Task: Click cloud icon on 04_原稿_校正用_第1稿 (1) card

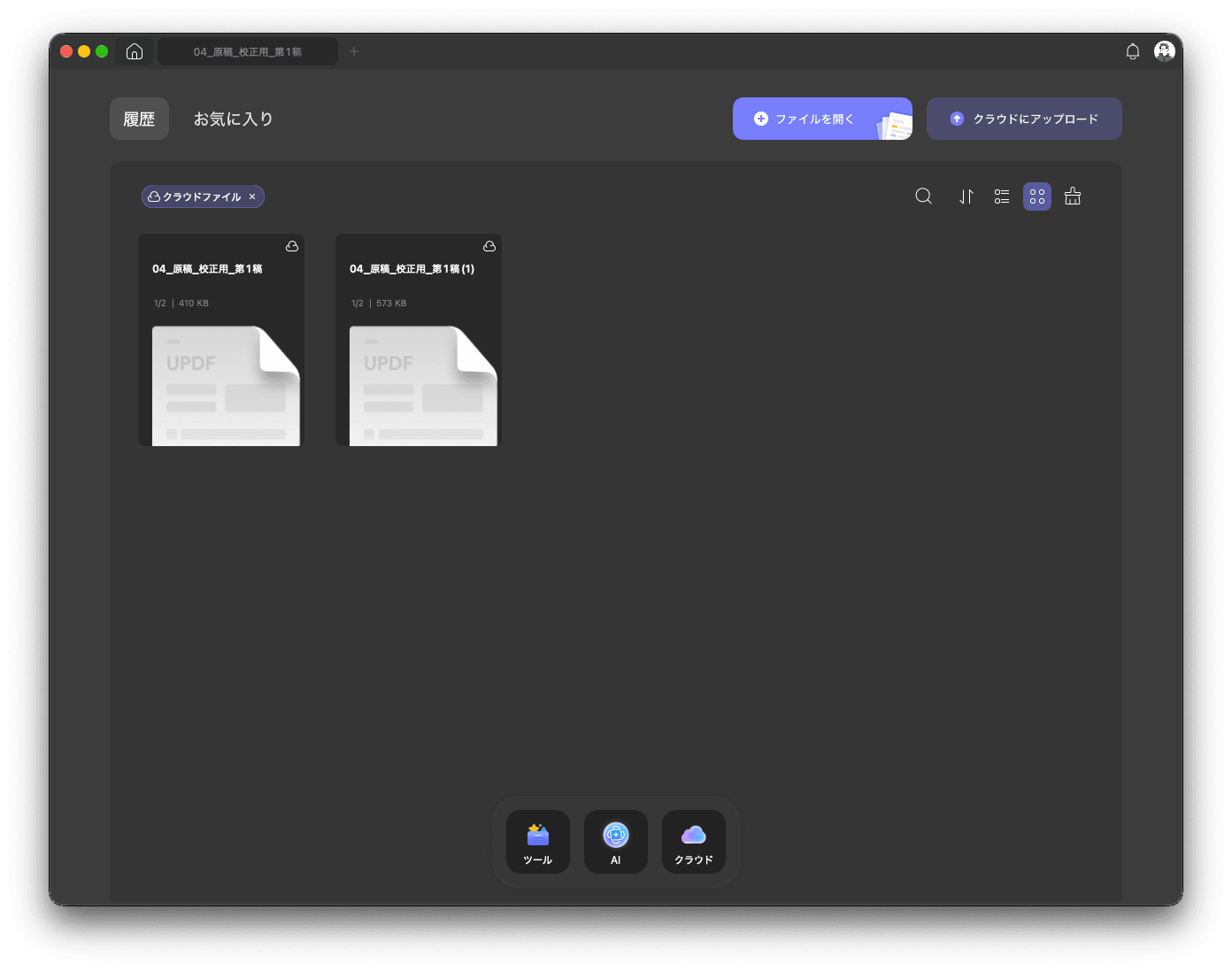Action: click(489, 246)
